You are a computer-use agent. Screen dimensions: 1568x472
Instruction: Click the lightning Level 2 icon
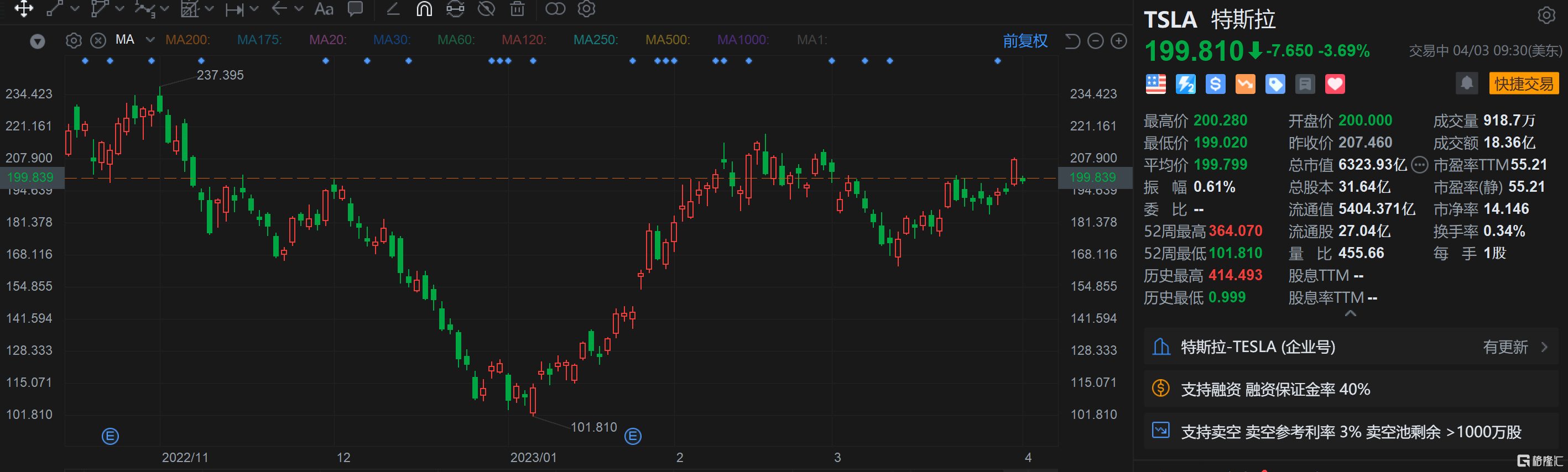coord(1185,84)
